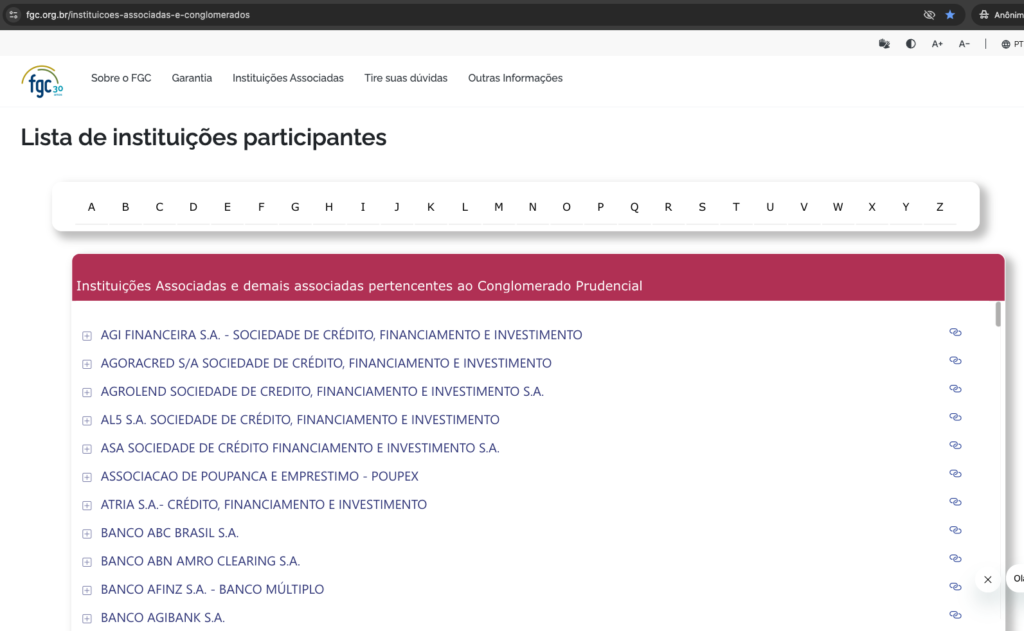Copy link icon beside BANCO ABC BRASIL S.A.
Viewport: 1024px width, 631px height.
click(x=955, y=529)
